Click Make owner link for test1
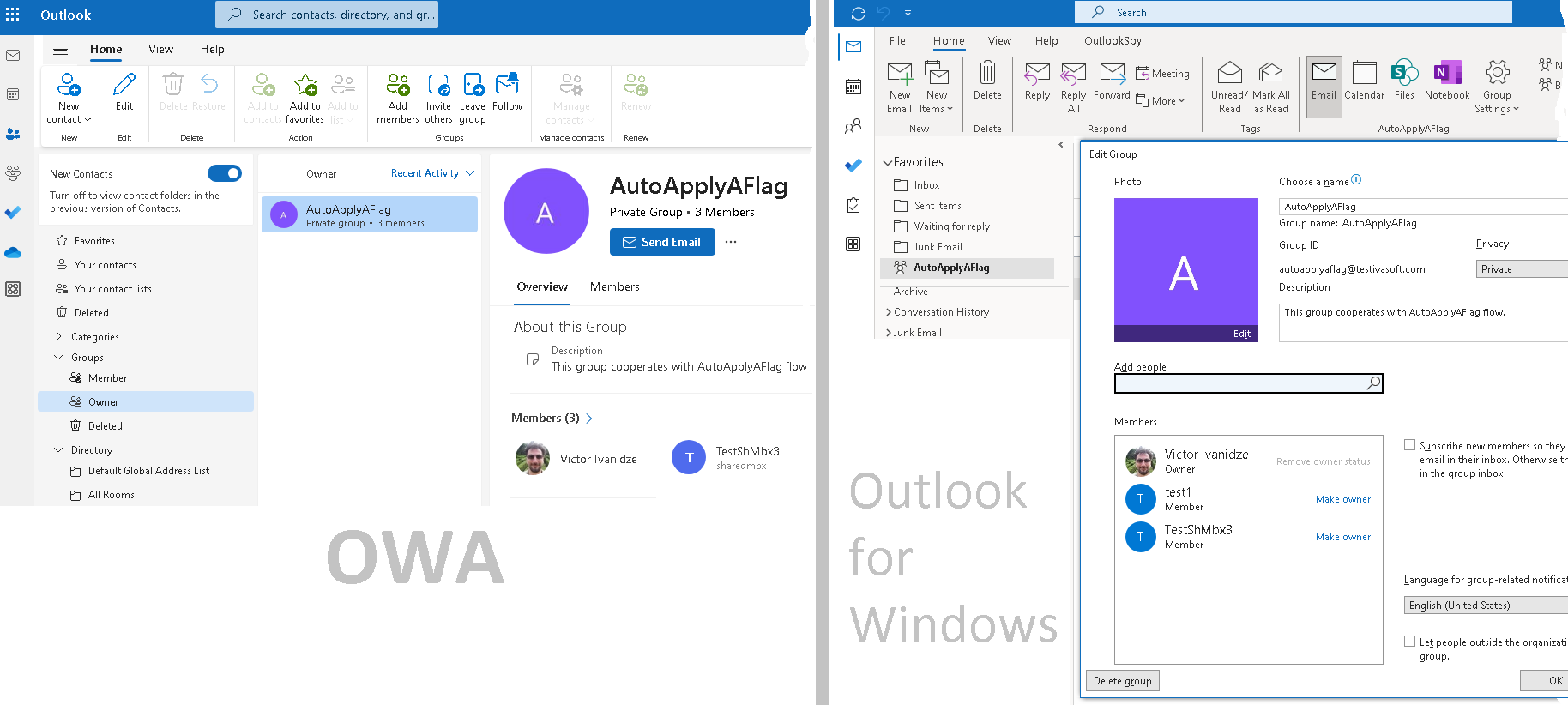Viewport: 1568px width, 705px height. (1343, 499)
